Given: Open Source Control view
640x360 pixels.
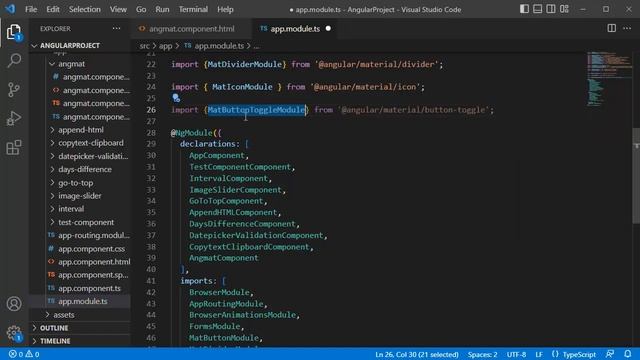Looking at the screenshot, I should pos(14,89).
